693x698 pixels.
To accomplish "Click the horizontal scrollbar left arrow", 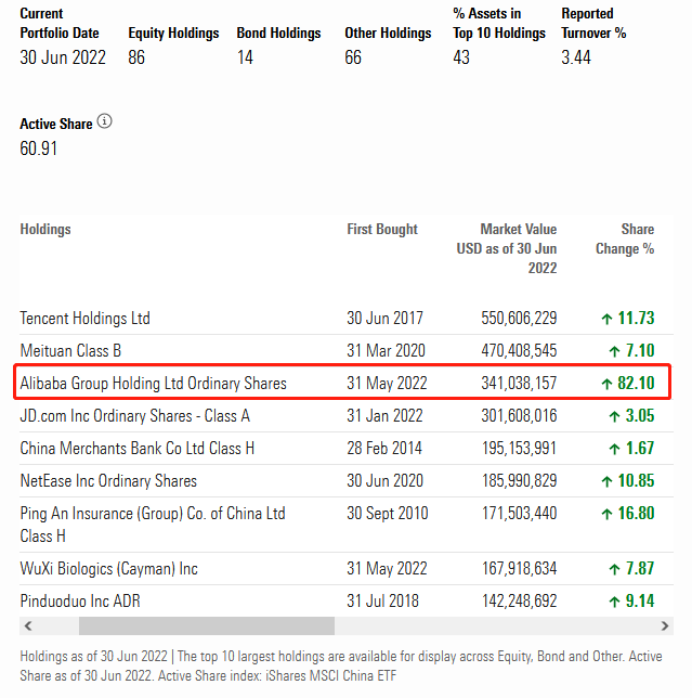I will click(x=28, y=626).
